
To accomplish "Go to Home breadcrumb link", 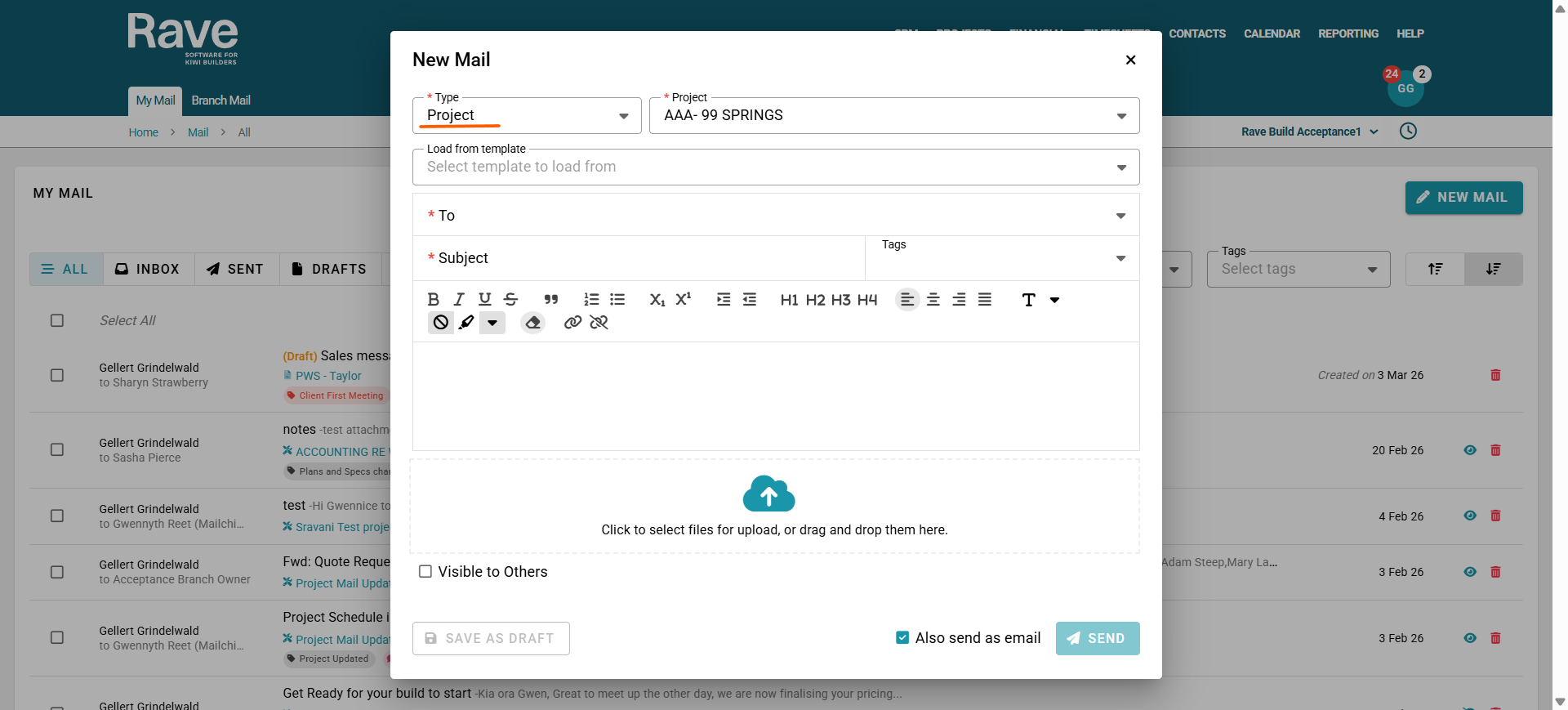I will click(144, 132).
